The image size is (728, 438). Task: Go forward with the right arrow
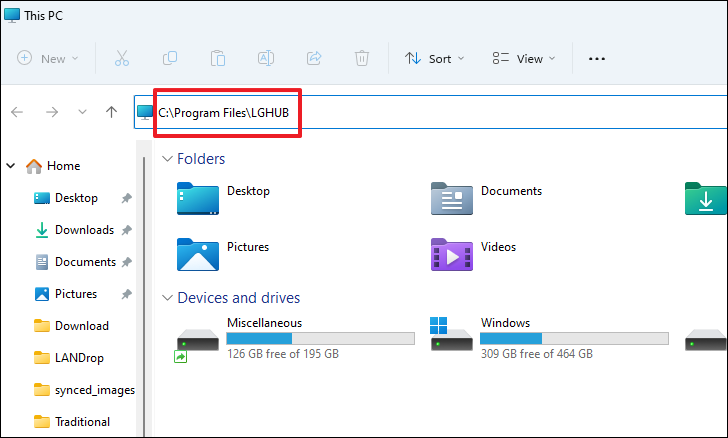(x=52, y=112)
